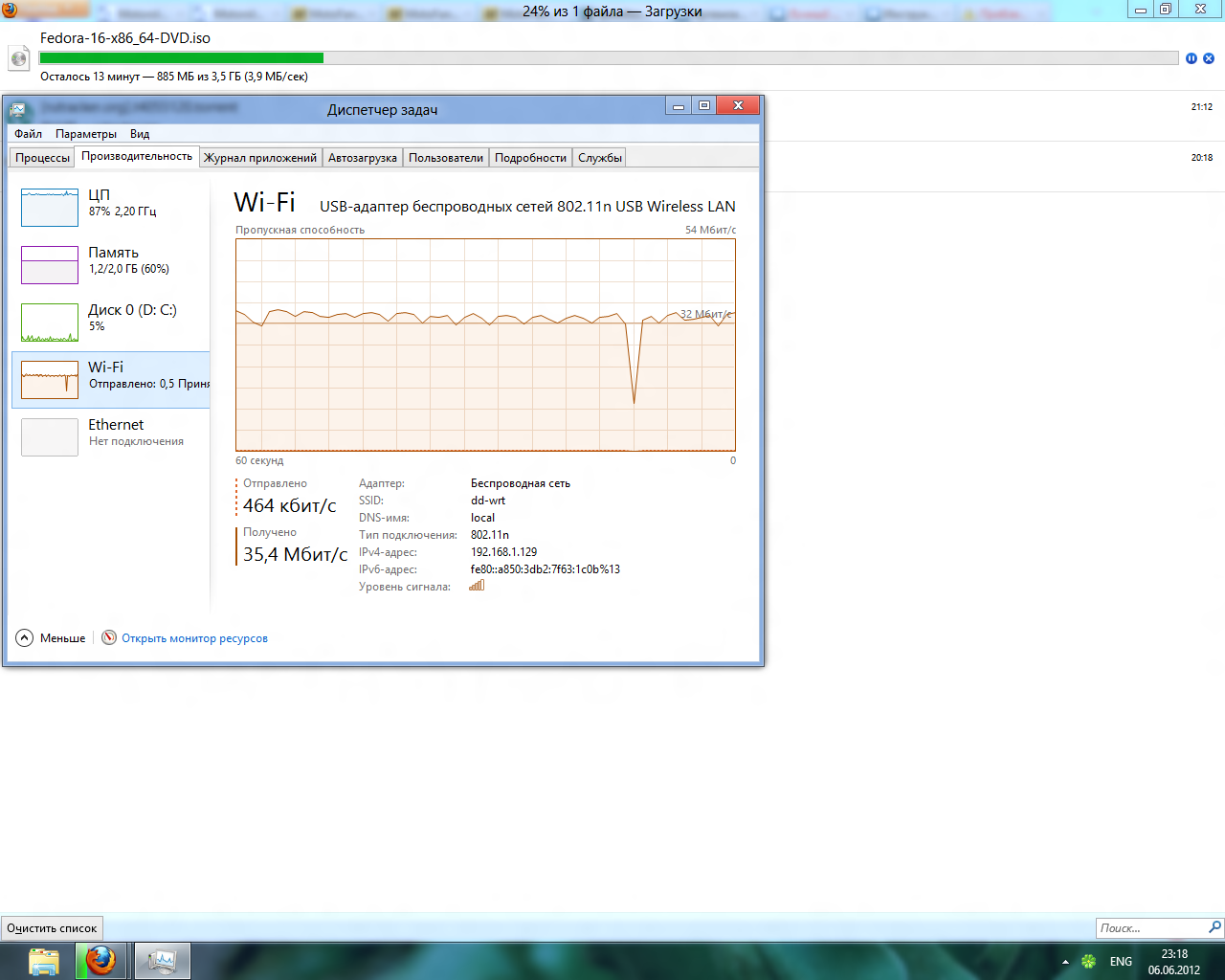Click the Тип подключения value 802.11n
This screenshot has height=980, width=1225.
(490, 535)
